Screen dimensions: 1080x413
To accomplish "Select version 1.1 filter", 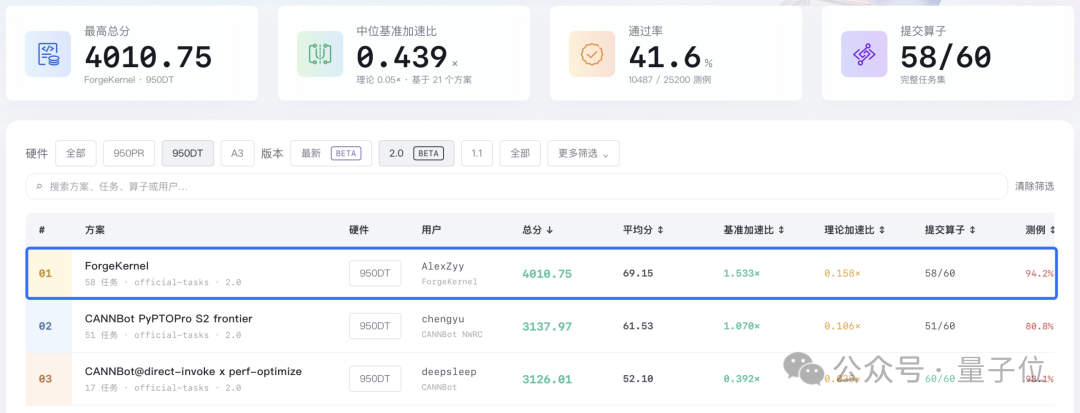I will [477, 153].
